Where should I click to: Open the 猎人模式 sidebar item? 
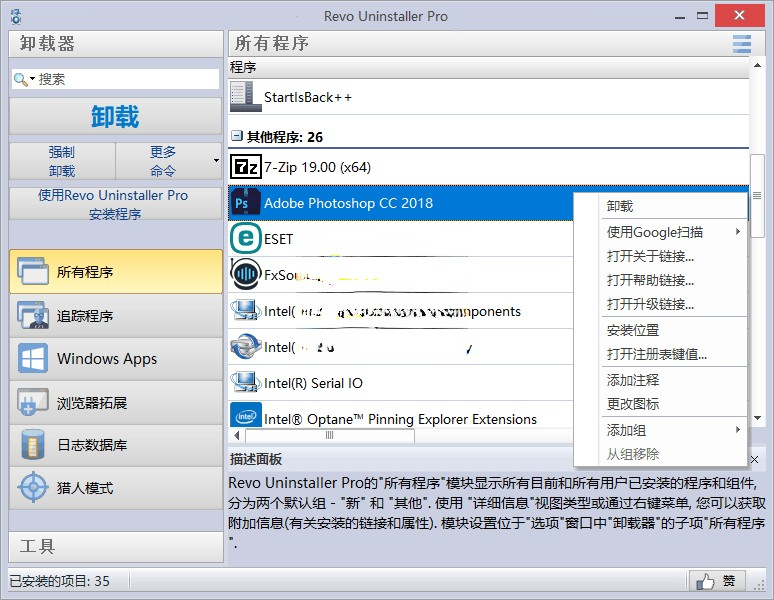click(x=116, y=488)
